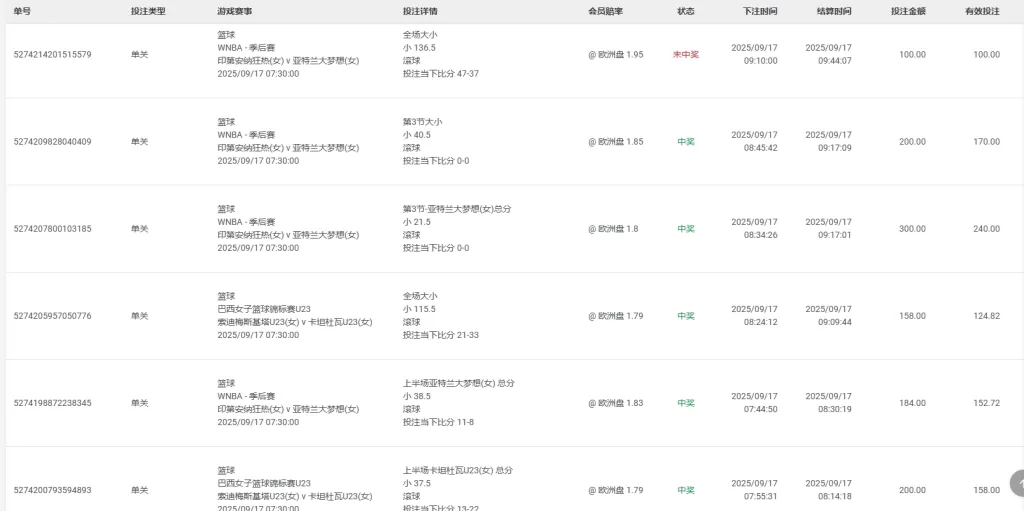The width and height of the screenshot is (1024, 511).
Task: Click the 状态 column header
Action: coord(685,11)
